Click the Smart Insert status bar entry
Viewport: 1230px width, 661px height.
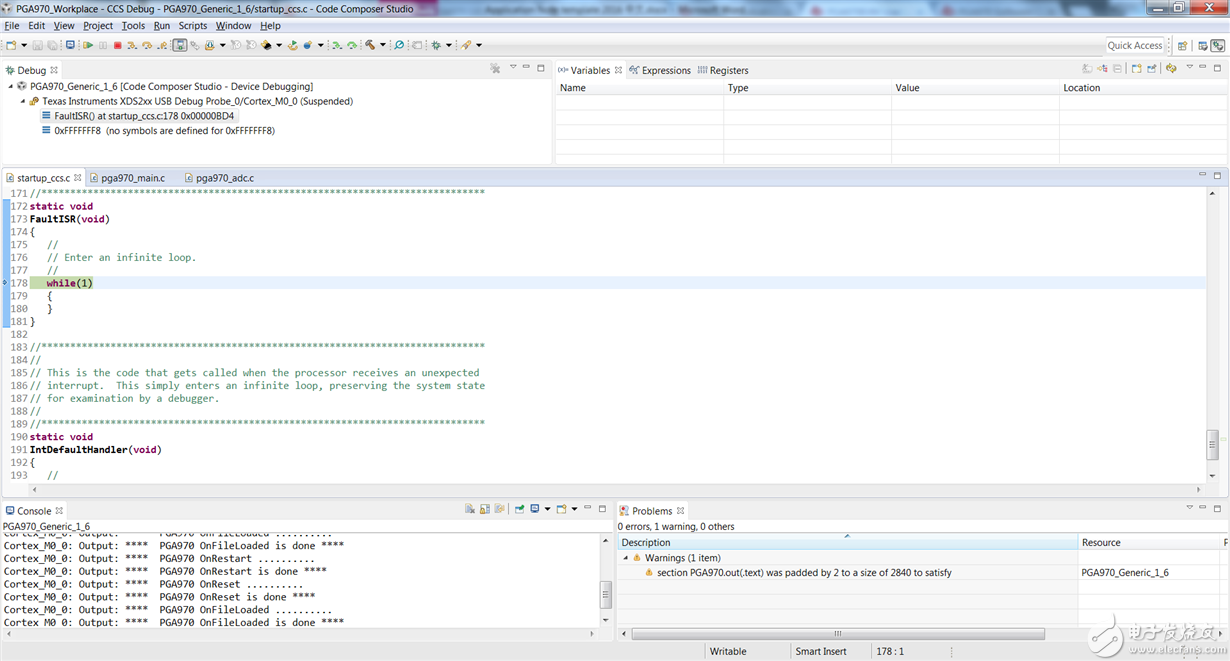[x=821, y=651]
